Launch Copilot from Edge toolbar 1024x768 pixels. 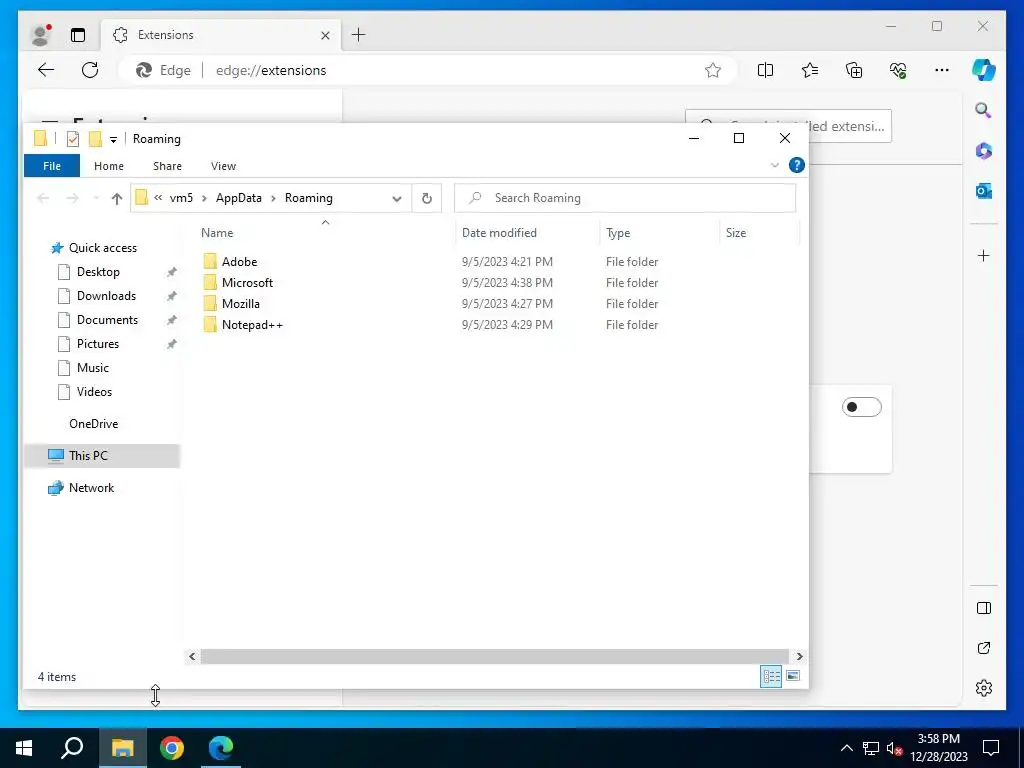[984, 69]
